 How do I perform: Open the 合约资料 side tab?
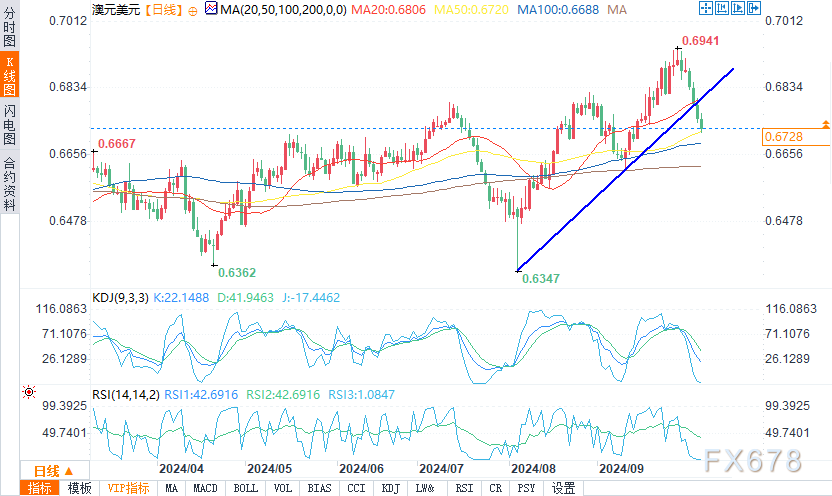(x=9, y=184)
